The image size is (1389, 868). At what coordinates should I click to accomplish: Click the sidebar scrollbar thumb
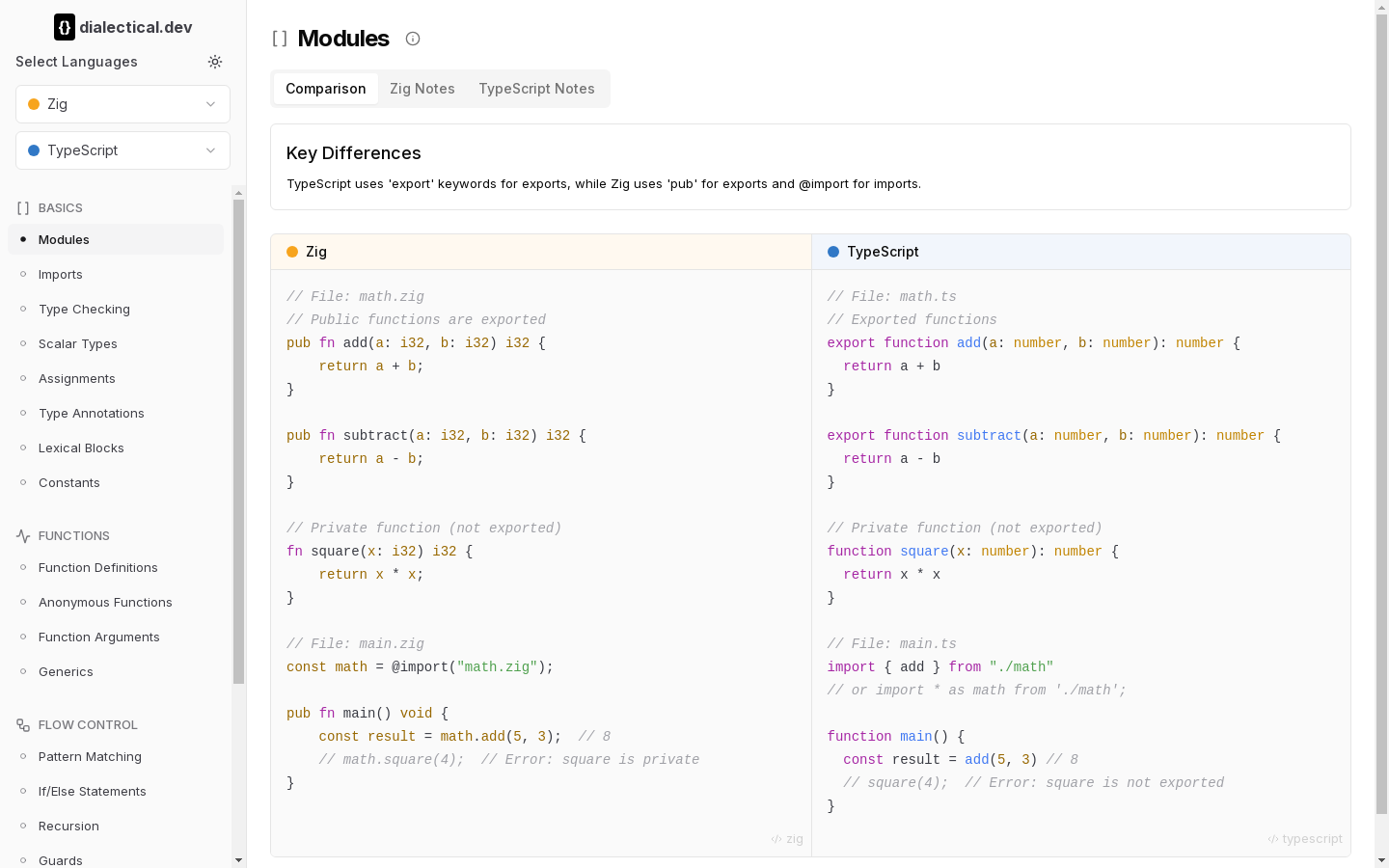tap(238, 442)
